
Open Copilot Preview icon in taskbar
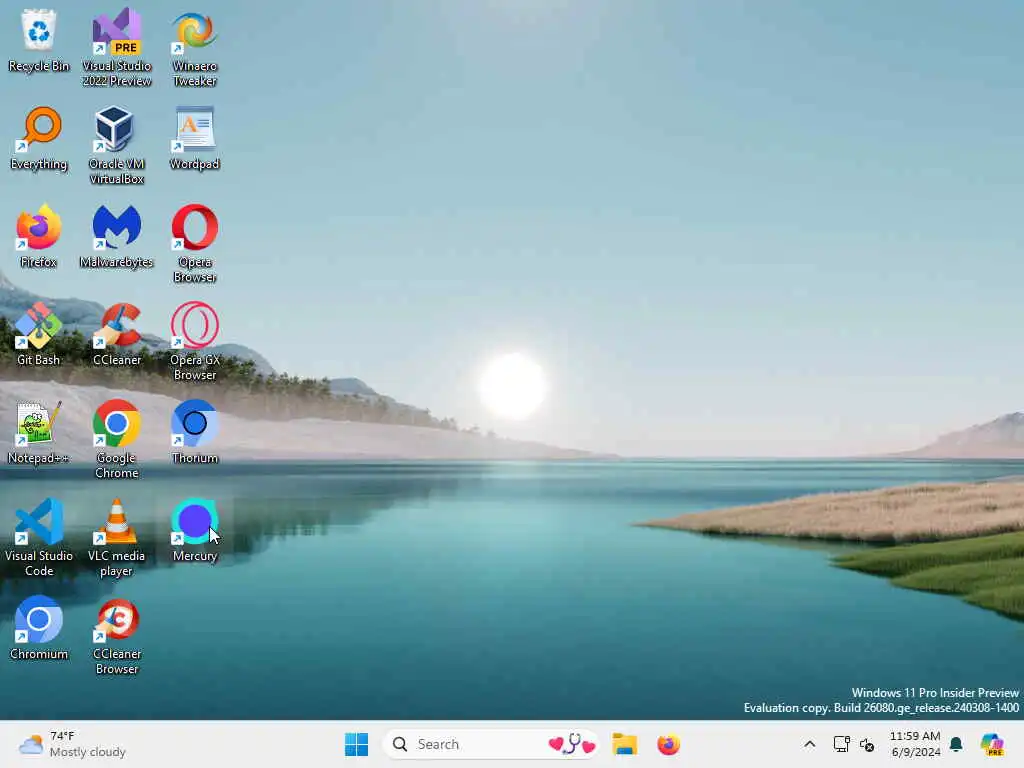pyautogui.click(x=992, y=744)
